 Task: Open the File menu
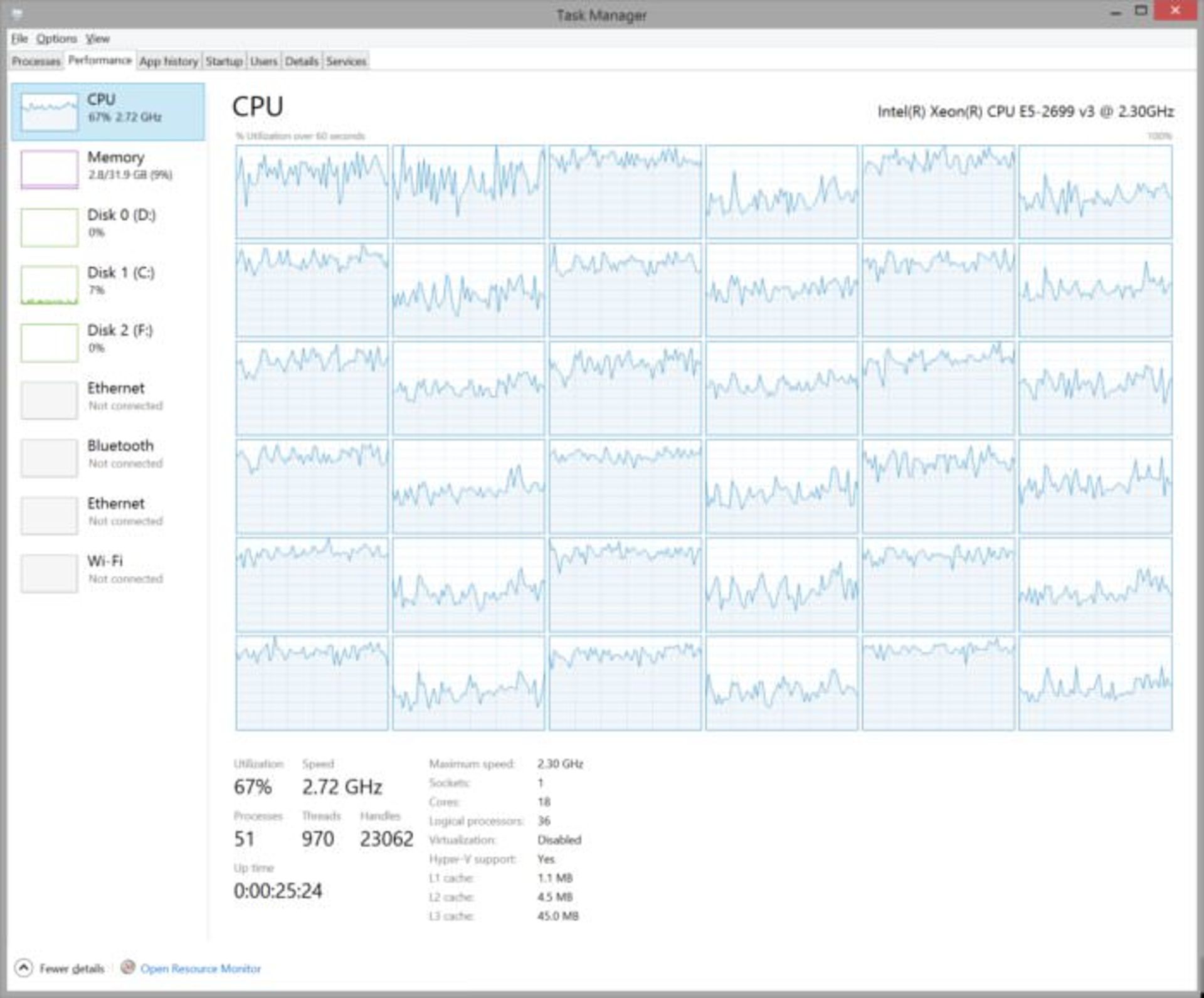point(19,39)
